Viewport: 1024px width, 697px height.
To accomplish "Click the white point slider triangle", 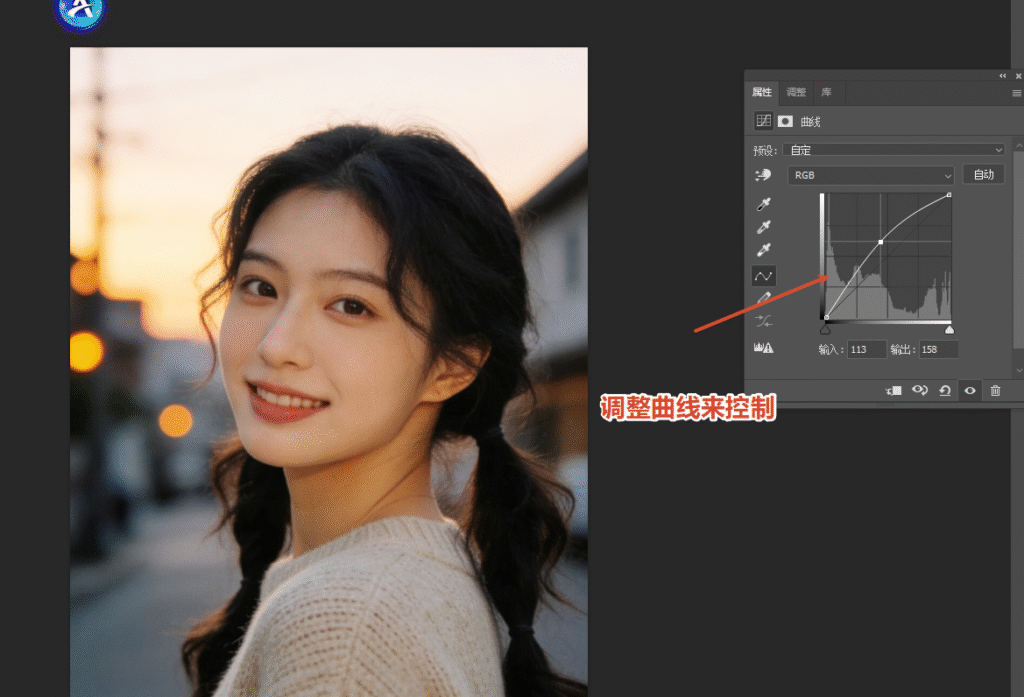I will click(x=949, y=329).
